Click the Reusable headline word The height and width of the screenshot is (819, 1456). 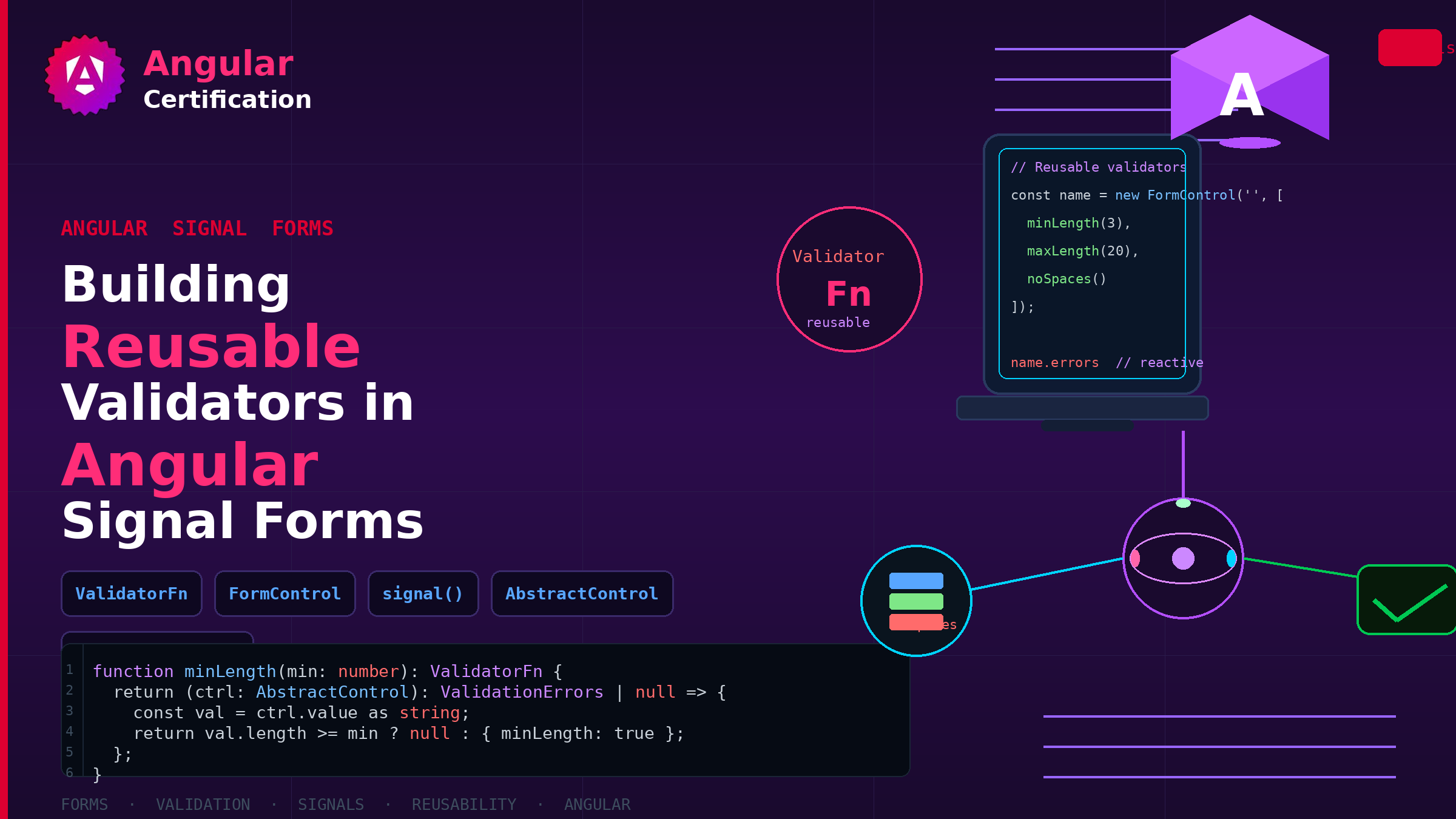pyautogui.click(x=212, y=347)
